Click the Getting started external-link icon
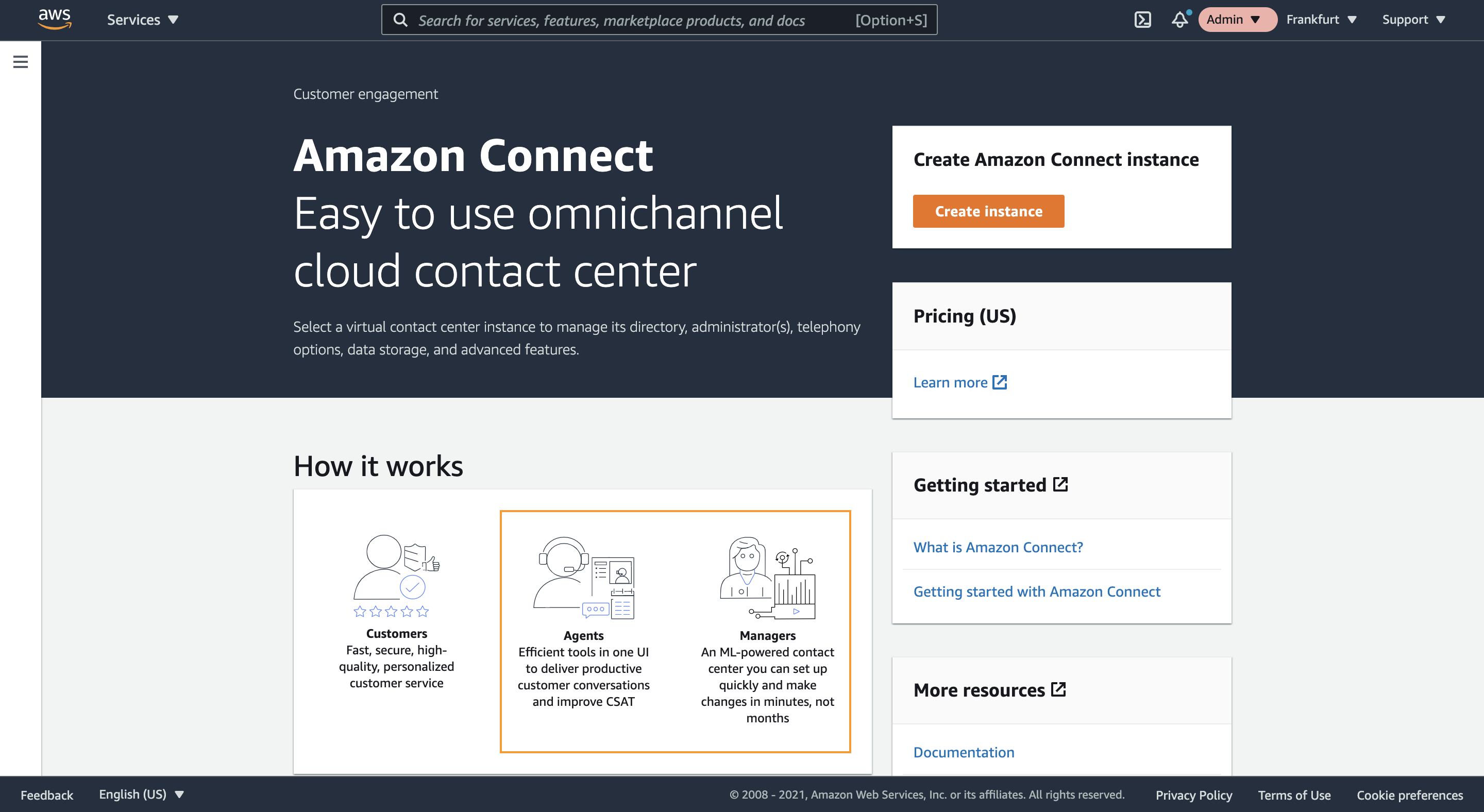The height and width of the screenshot is (812, 1484). tap(1060, 484)
